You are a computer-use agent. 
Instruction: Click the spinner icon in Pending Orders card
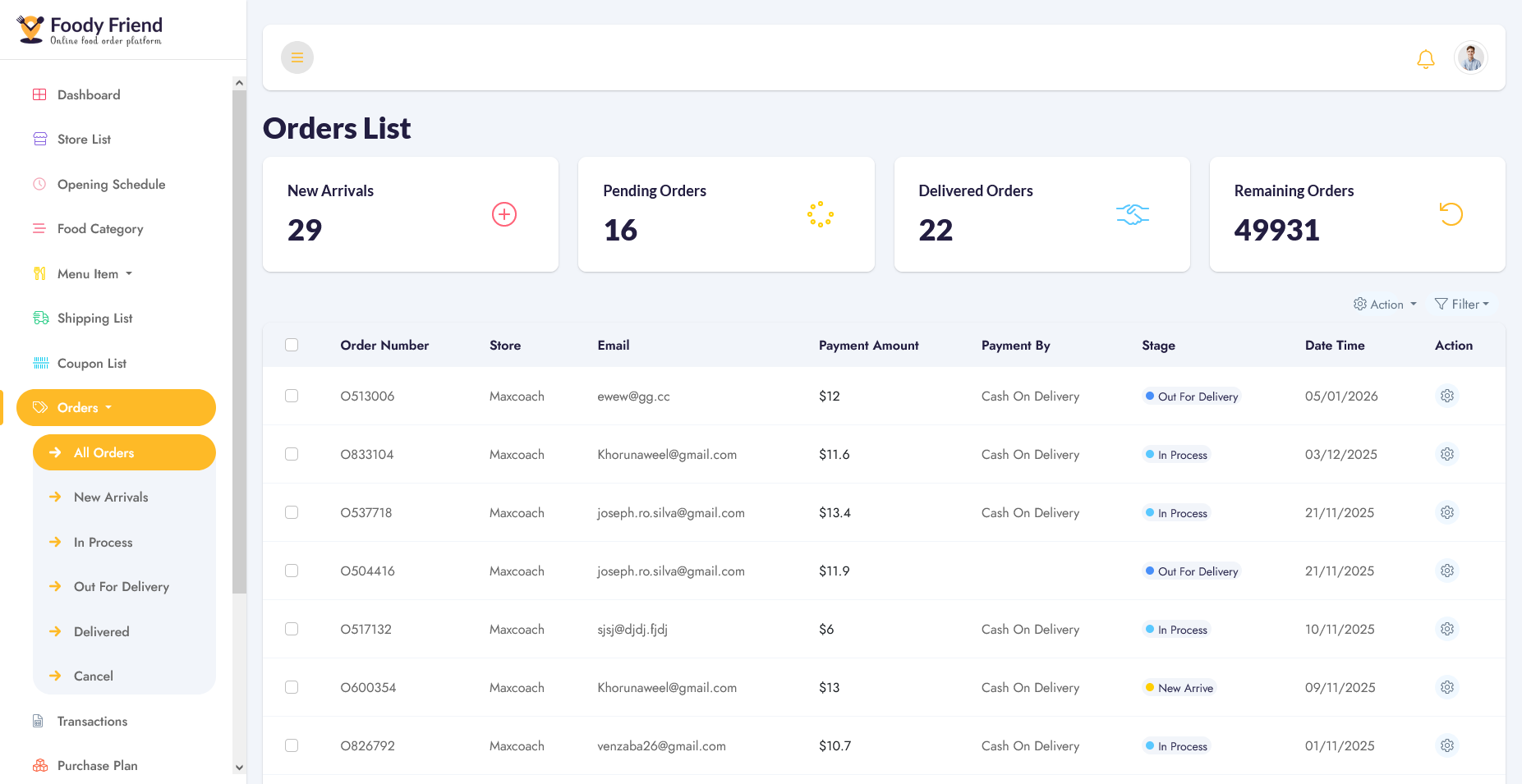[x=821, y=214]
